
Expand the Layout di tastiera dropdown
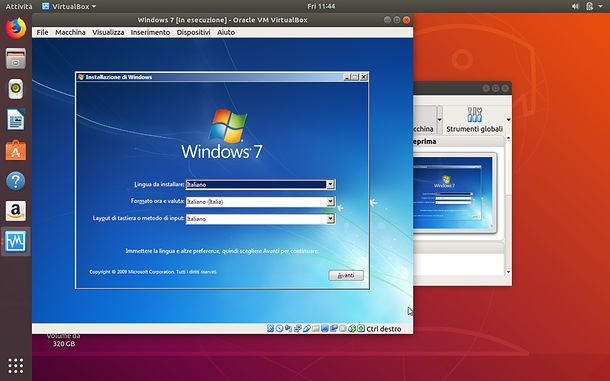click(330, 219)
